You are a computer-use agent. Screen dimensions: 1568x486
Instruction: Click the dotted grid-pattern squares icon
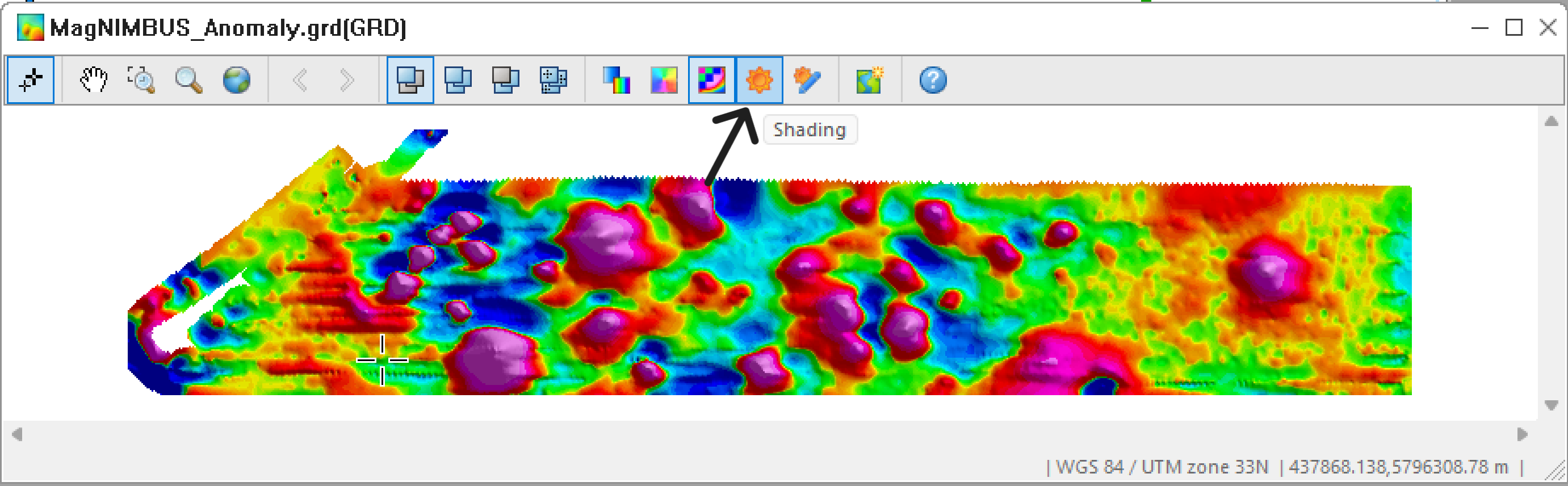(553, 80)
